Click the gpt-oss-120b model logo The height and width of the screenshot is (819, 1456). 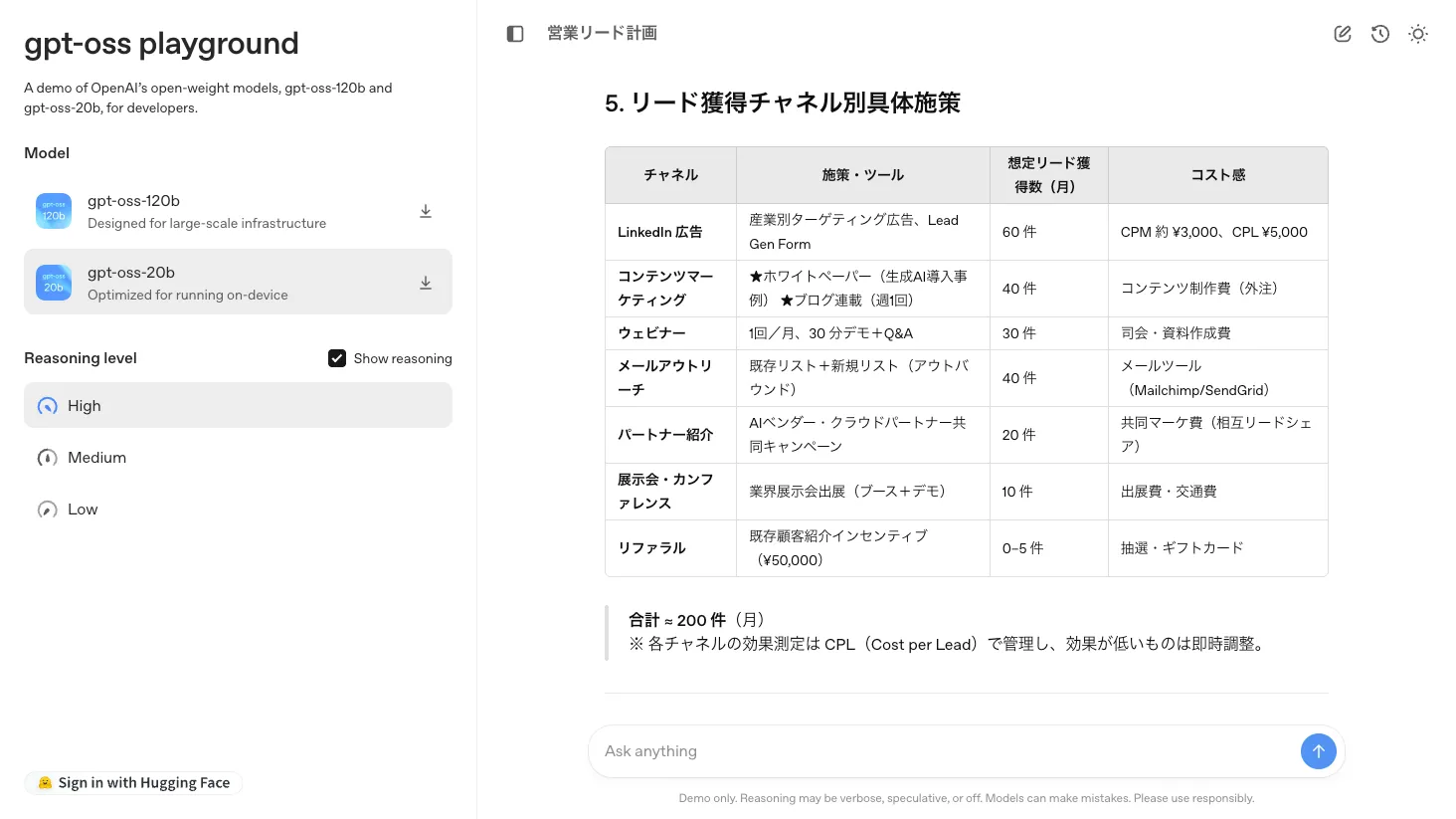pos(54,211)
